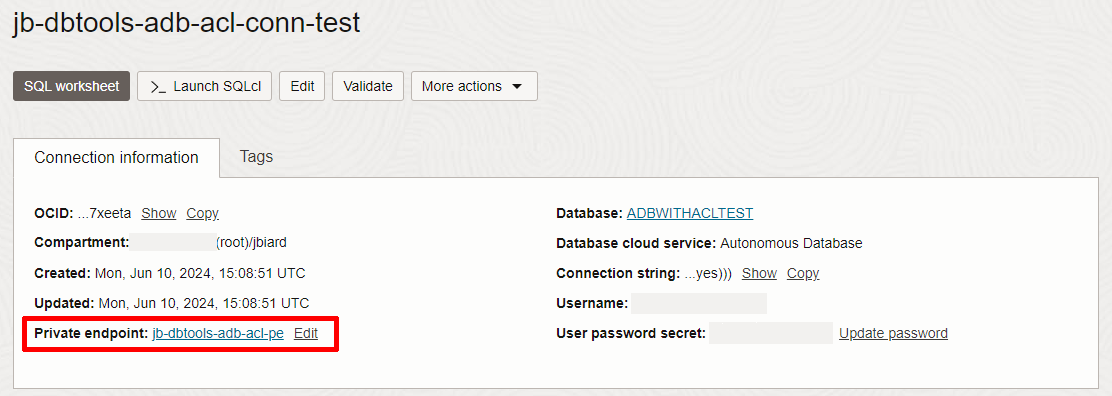This screenshot has height=396, width=1112.
Task: Copy the OCID to clipboard
Action: pyautogui.click(x=203, y=213)
